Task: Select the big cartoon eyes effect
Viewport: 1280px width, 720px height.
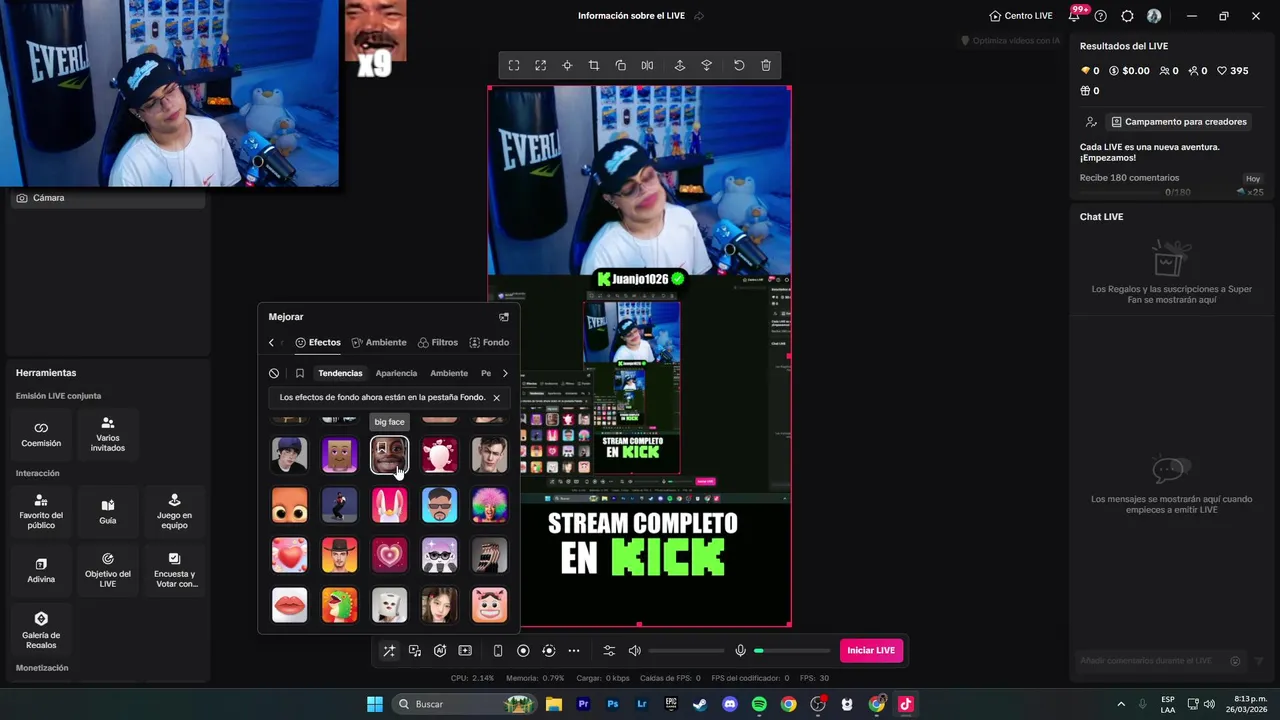Action: [x=289, y=505]
